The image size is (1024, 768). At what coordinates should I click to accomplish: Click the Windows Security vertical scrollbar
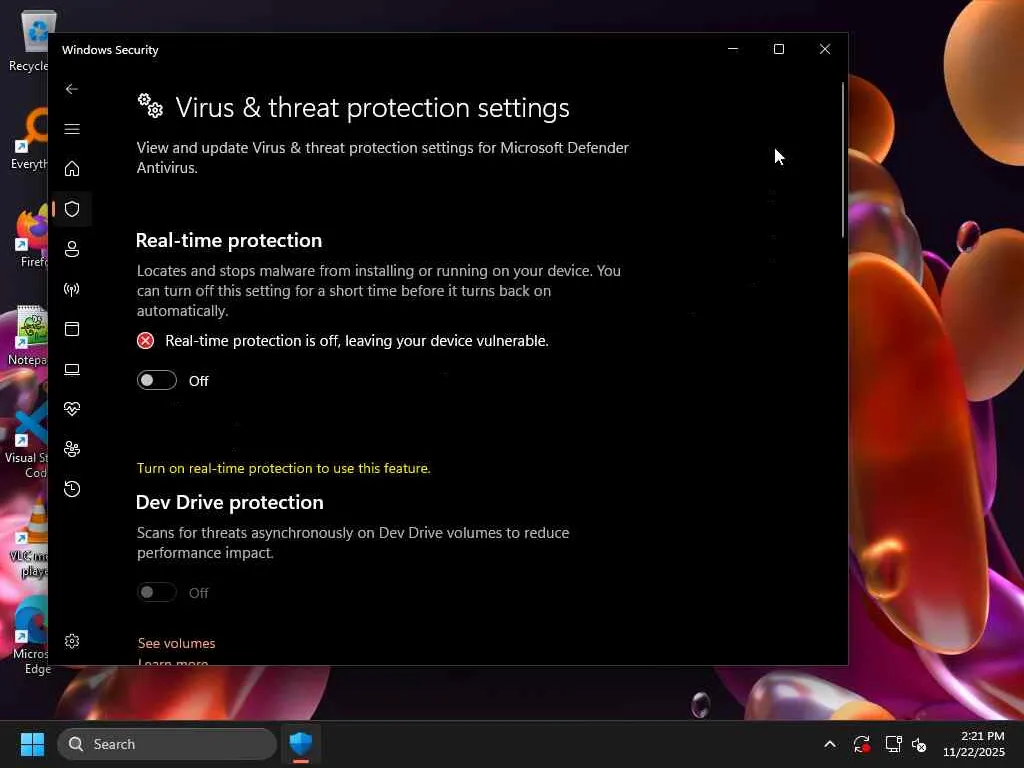[x=843, y=160]
